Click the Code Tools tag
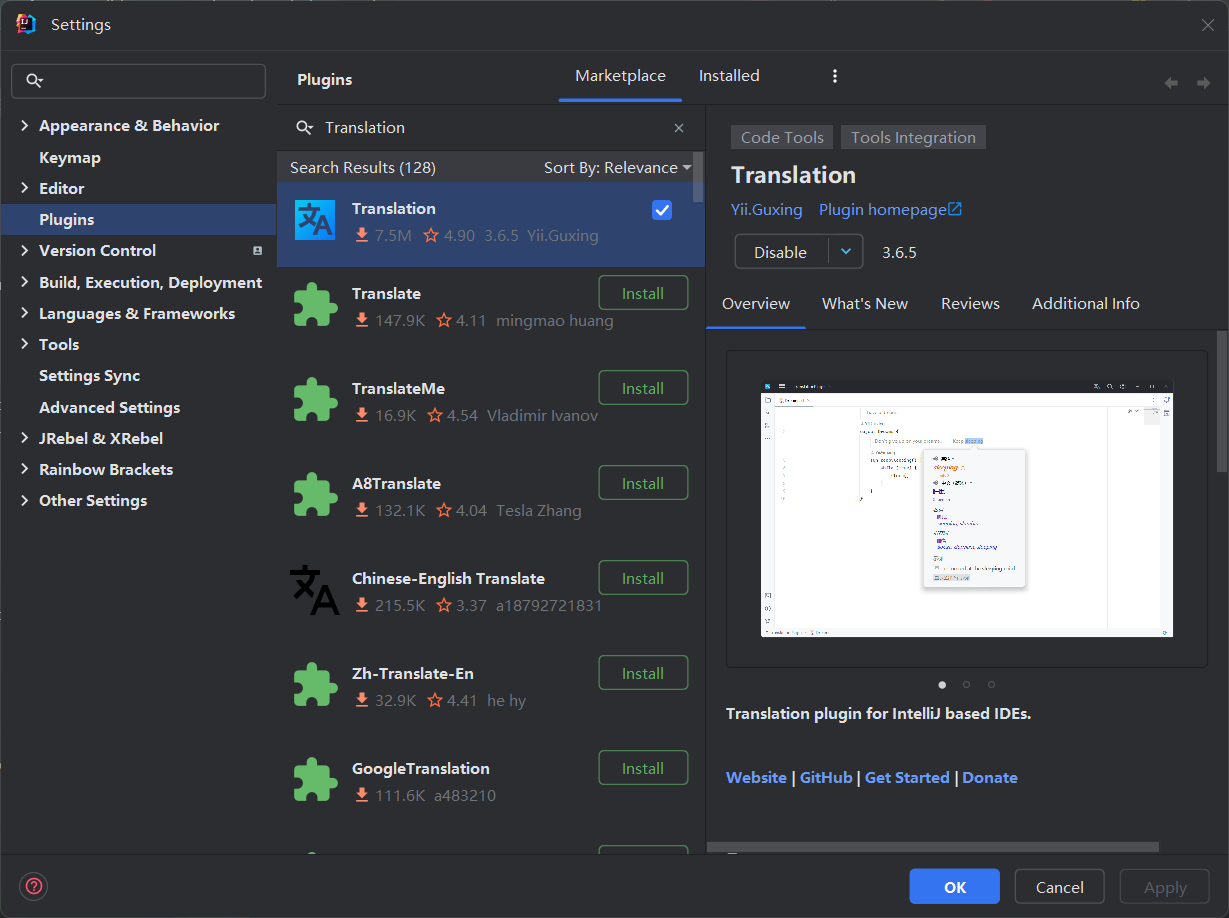Screen dimensions: 1229x918 click(782, 138)
